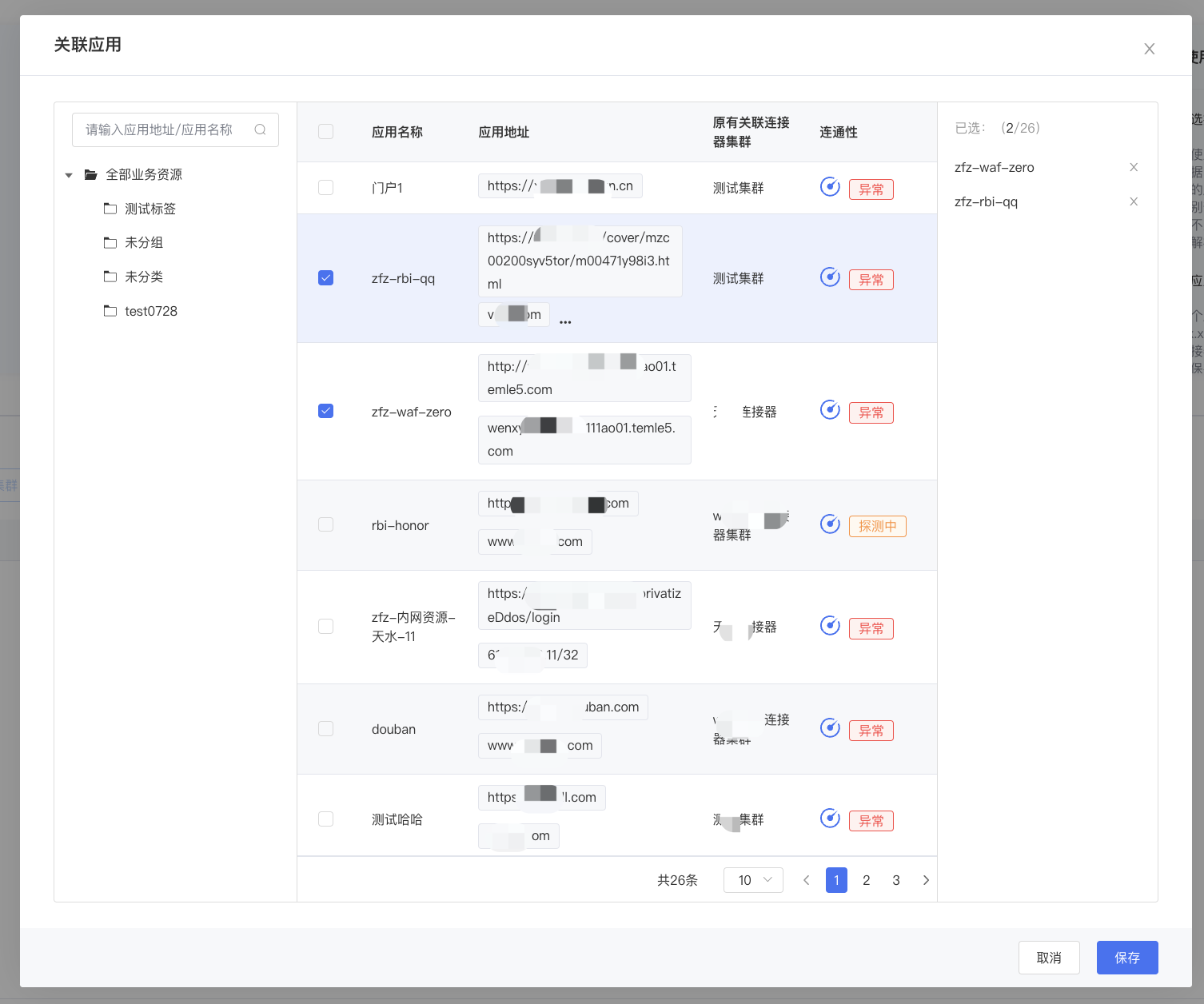
Task: Click the folder icon of 全部业务资源
Action: pos(91,174)
